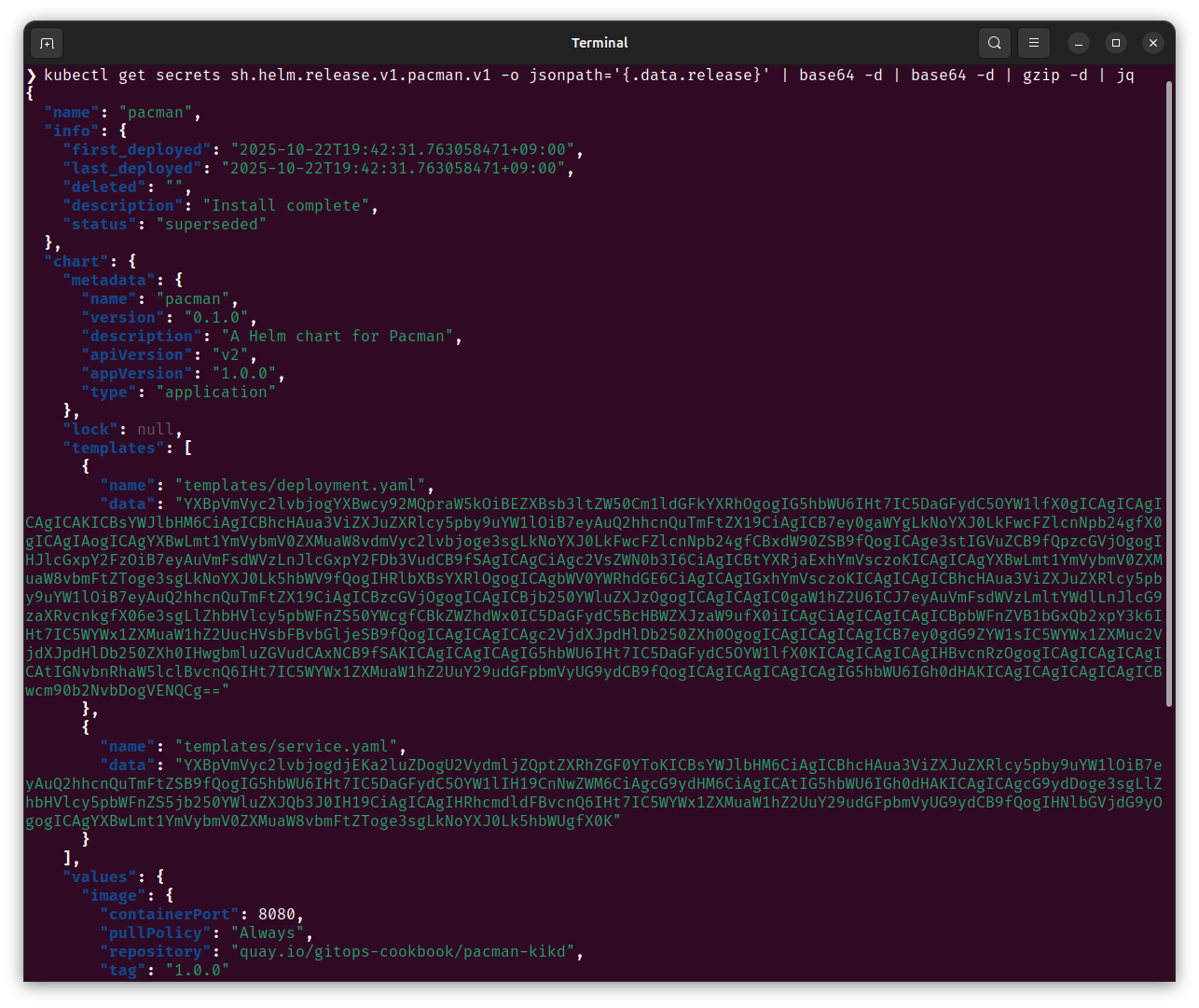Viewport: 1199px width, 1008px height.
Task: Click the "Always" pullPolicy value
Action: (x=268, y=932)
